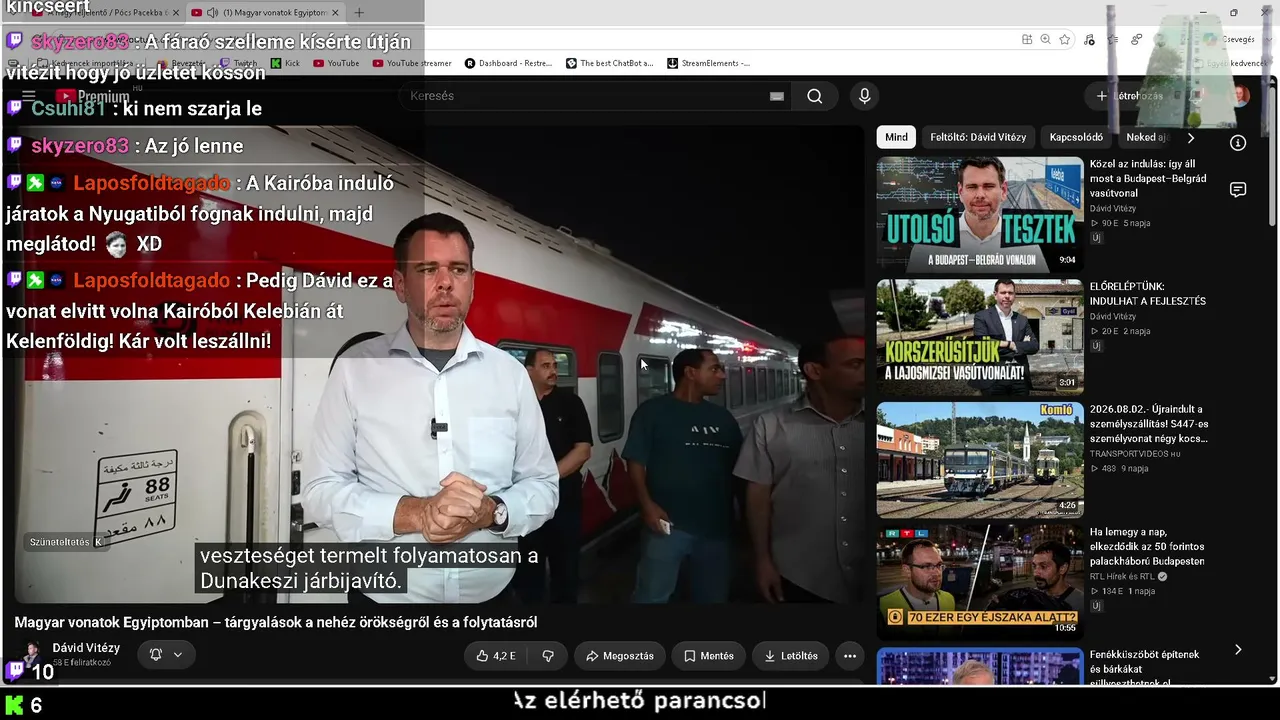Download the video with Letöltés button
The height and width of the screenshot is (720, 1280).
point(791,656)
